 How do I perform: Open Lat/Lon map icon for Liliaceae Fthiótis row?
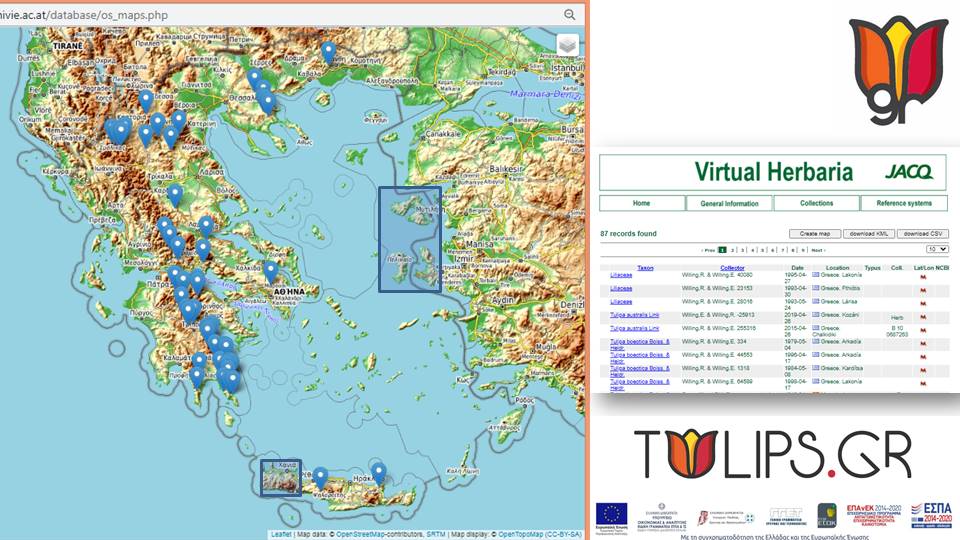(x=923, y=290)
